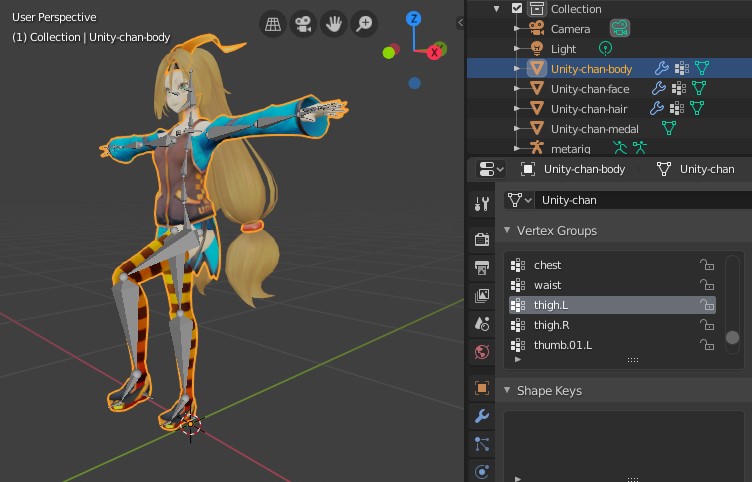Click the metarig pose icon
The width and height of the screenshot is (752, 482).
[640, 147]
